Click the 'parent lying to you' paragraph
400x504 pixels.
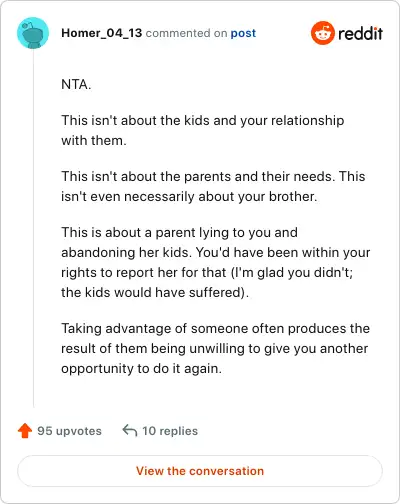[216, 262]
